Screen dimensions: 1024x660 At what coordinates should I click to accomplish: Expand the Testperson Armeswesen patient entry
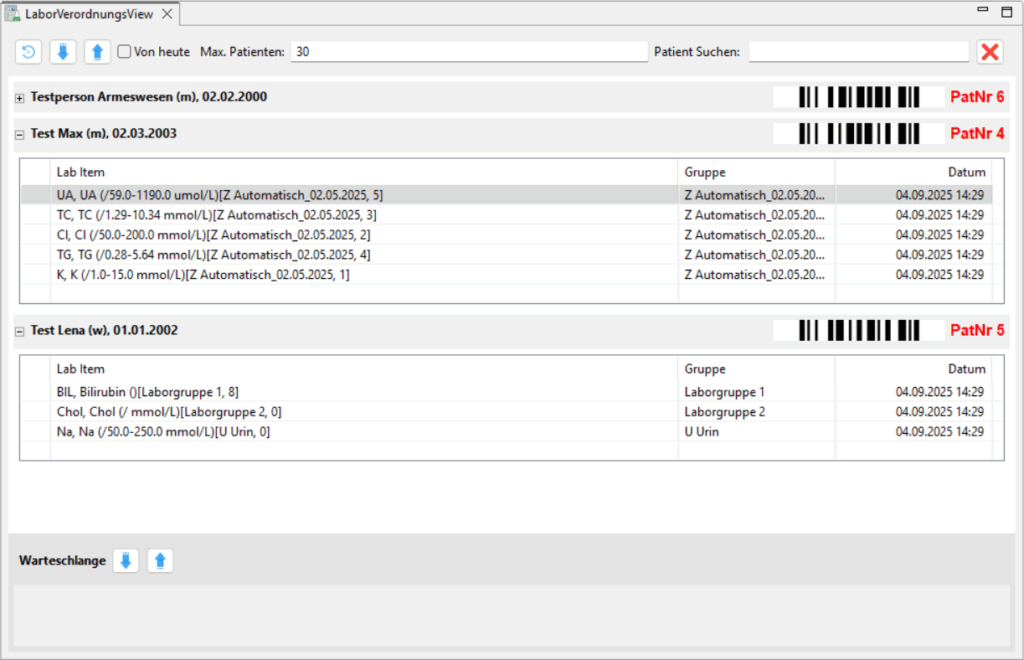tap(20, 98)
